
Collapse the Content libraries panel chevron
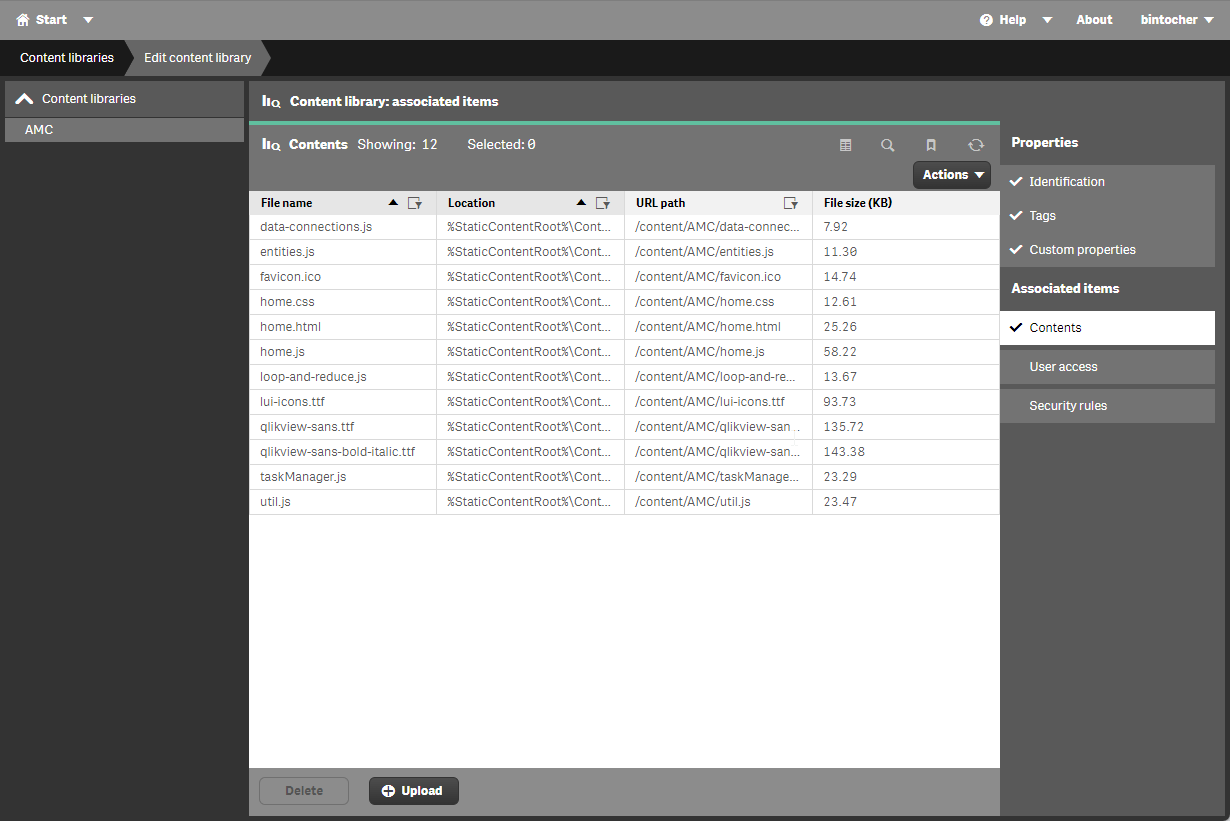tap(24, 97)
